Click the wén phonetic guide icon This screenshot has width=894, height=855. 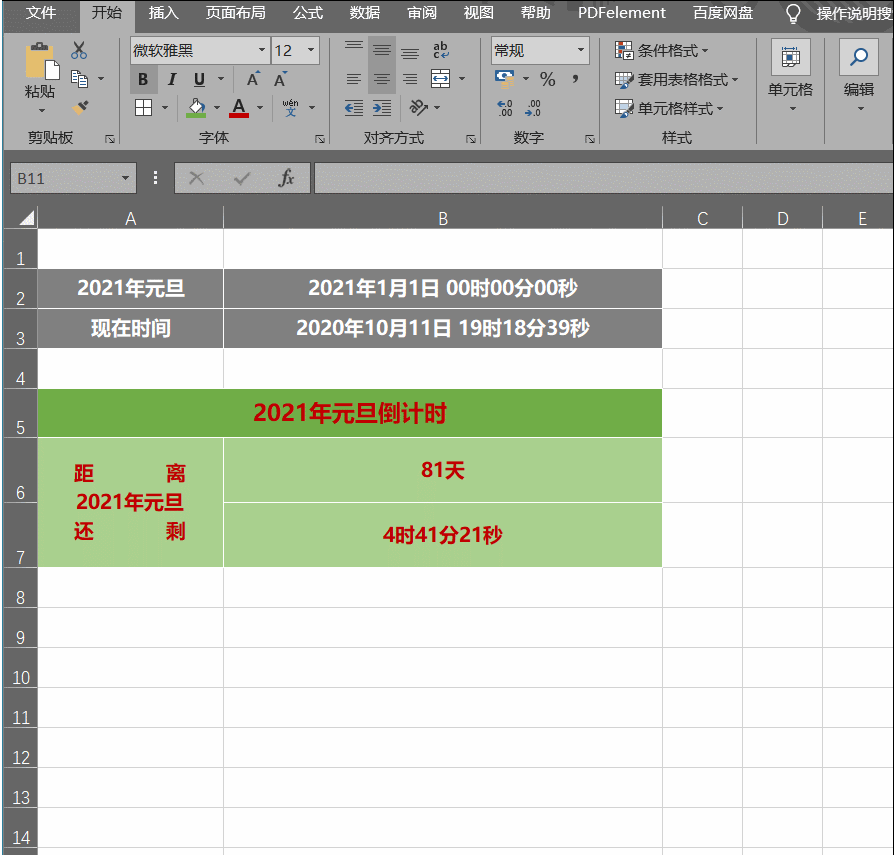291,107
